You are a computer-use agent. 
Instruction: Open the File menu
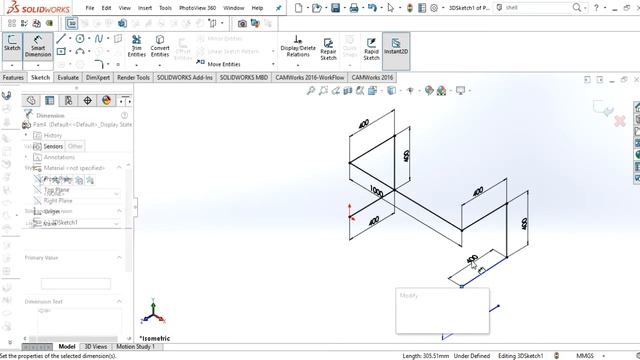coord(90,8)
